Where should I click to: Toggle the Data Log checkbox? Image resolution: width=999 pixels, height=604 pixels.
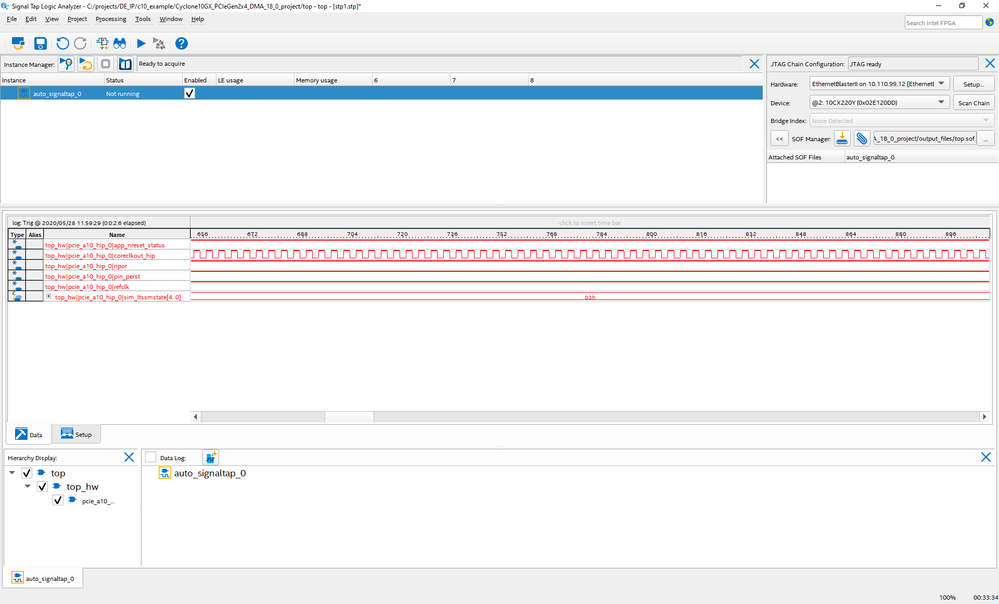[x=150, y=457]
